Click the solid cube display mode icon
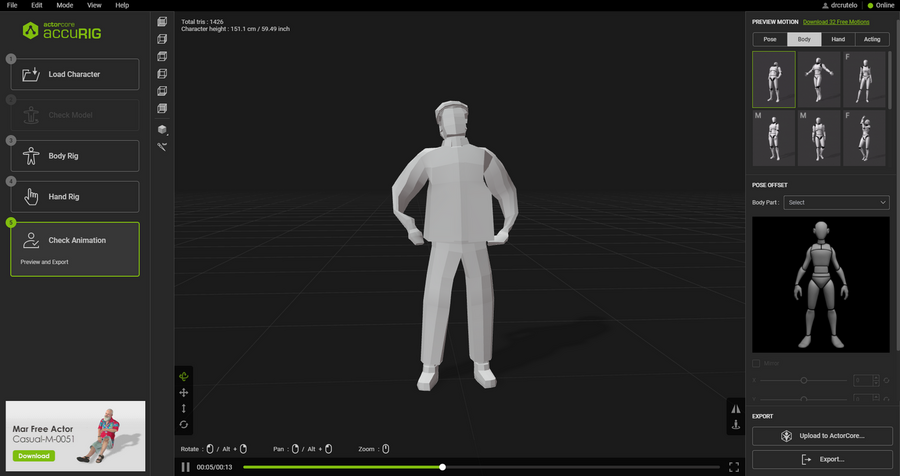The width and height of the screenshot is (900, 476). click(x=162, y=129)
